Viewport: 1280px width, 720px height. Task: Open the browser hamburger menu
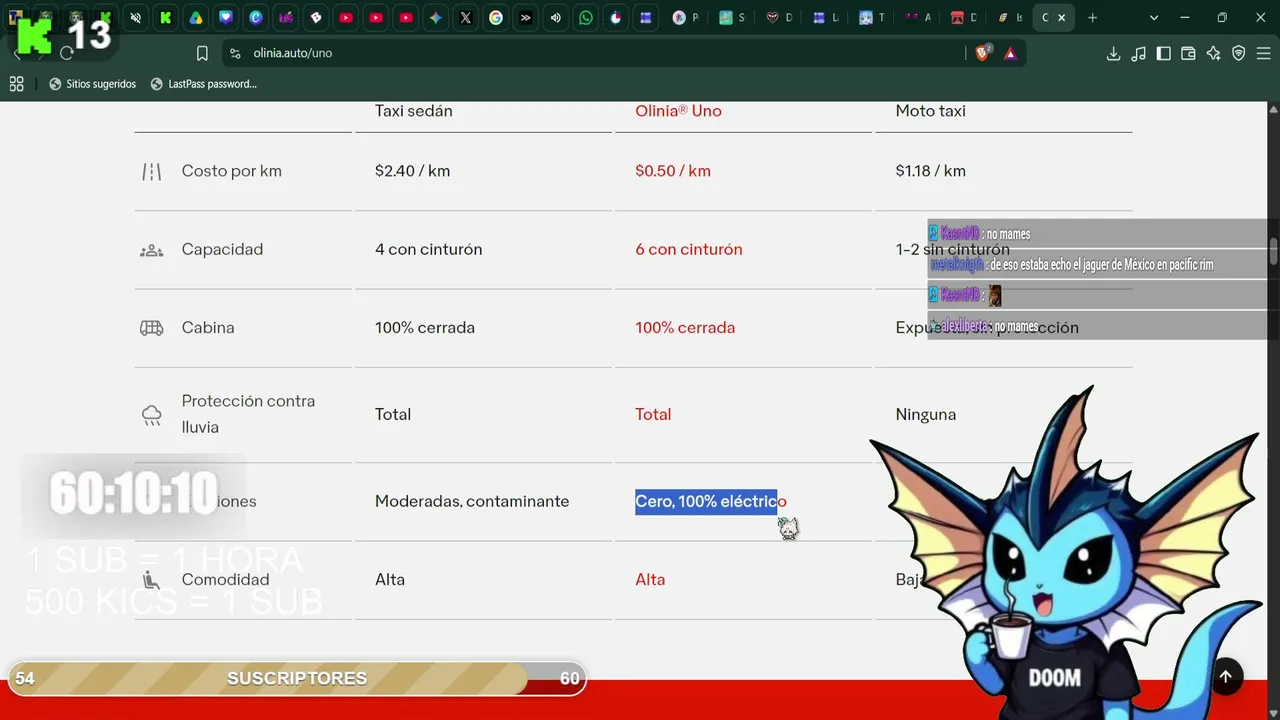pyautogui.click(x=1263, y=53)
